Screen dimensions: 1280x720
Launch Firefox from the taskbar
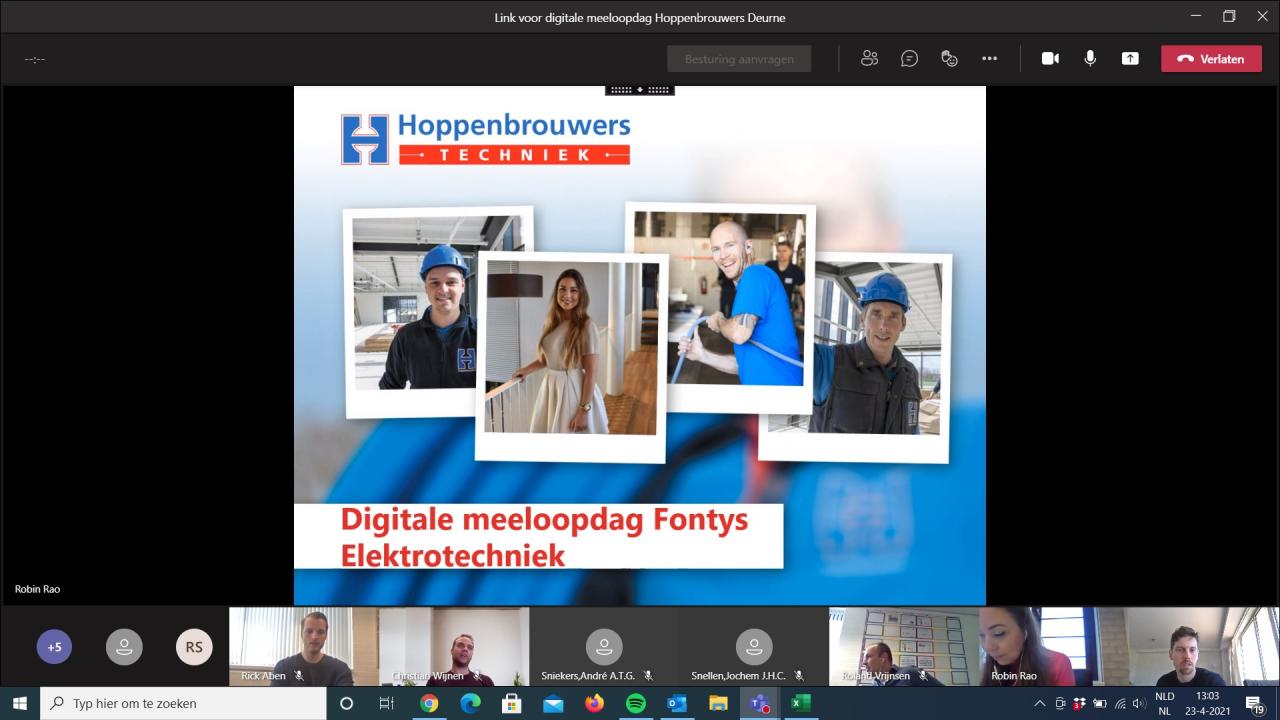pos(594,703)
